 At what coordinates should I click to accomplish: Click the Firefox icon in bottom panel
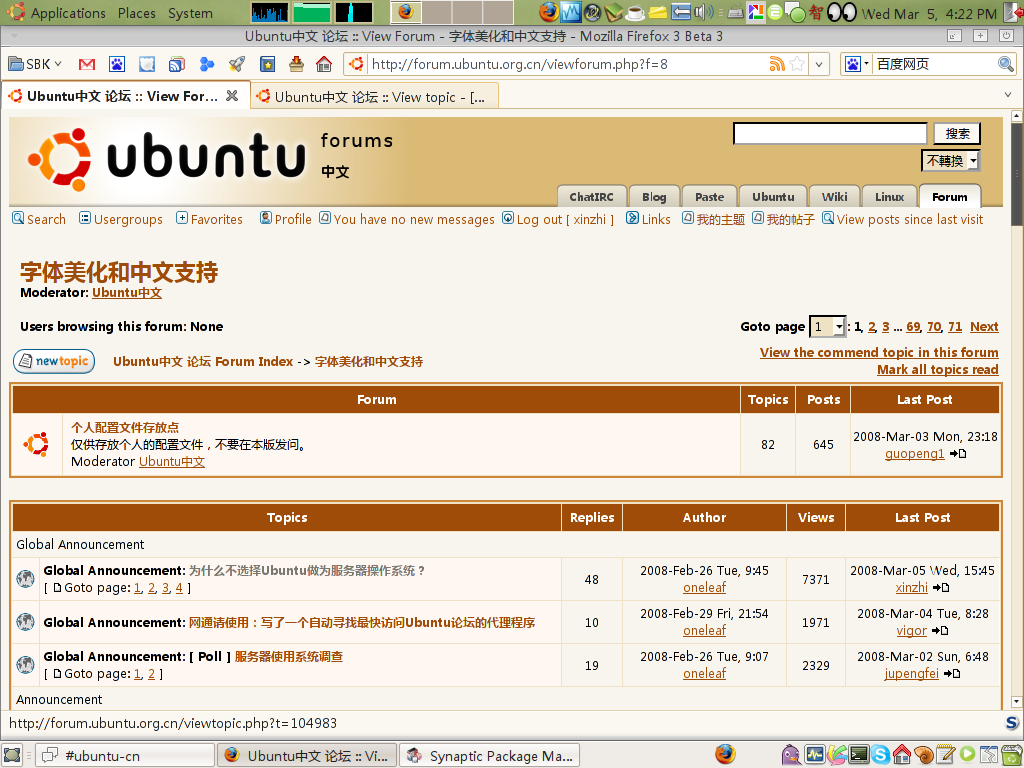coord(725,754)
